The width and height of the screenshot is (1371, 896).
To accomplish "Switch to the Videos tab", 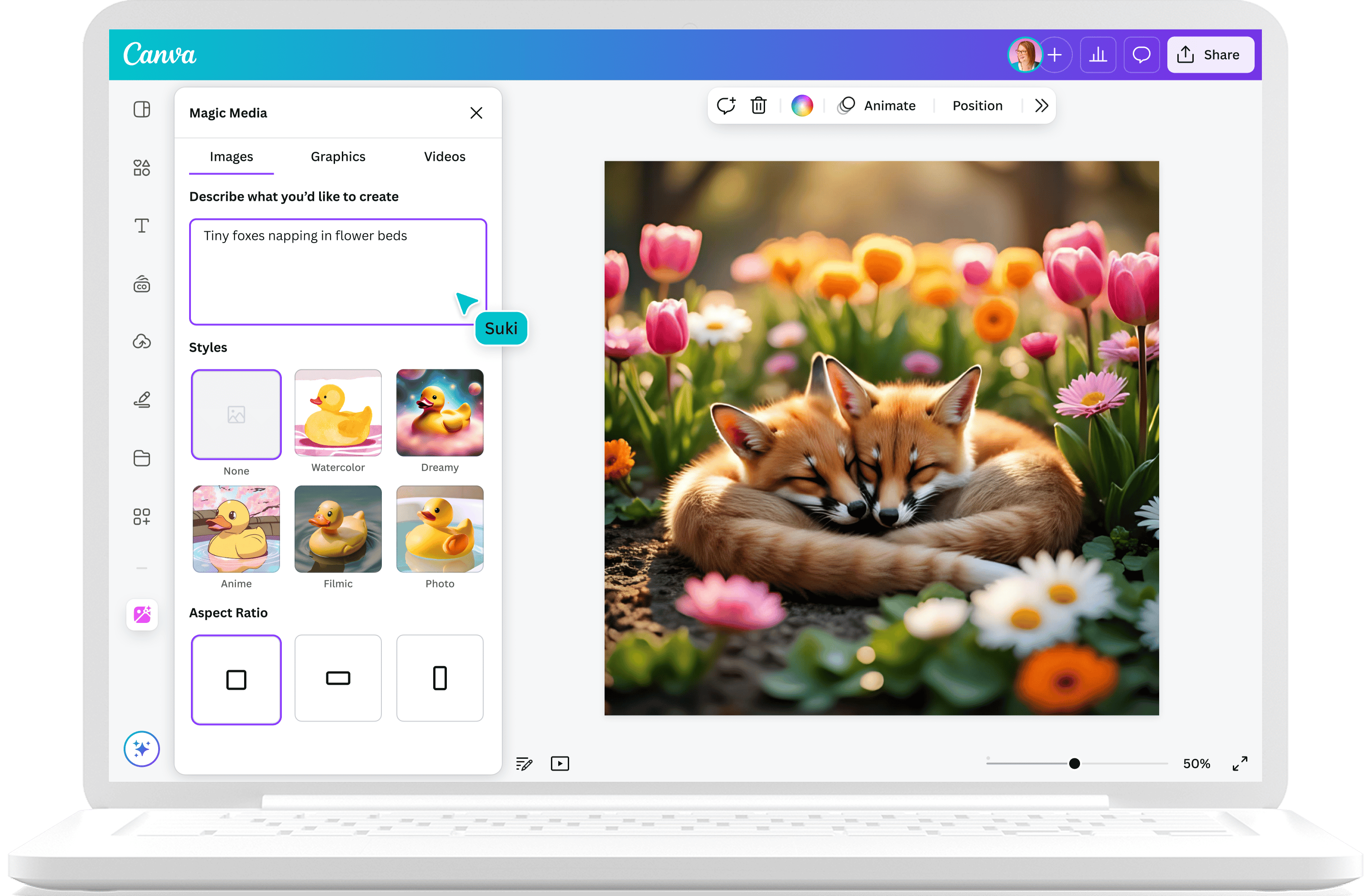I will click(x=444, y=157).
